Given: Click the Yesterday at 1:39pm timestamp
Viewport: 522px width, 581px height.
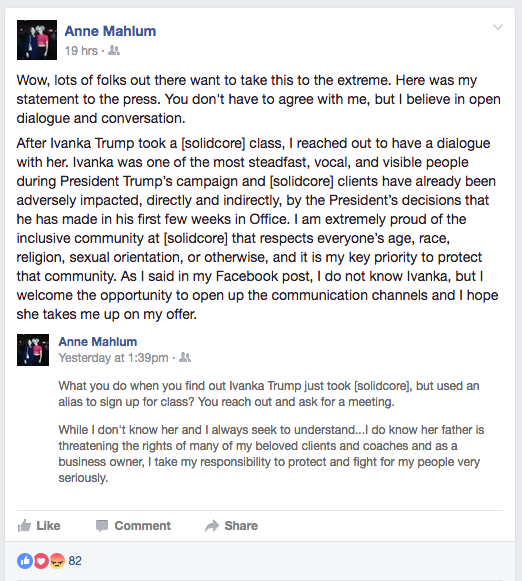Looking at the screenshot, I should pos(113,358).
